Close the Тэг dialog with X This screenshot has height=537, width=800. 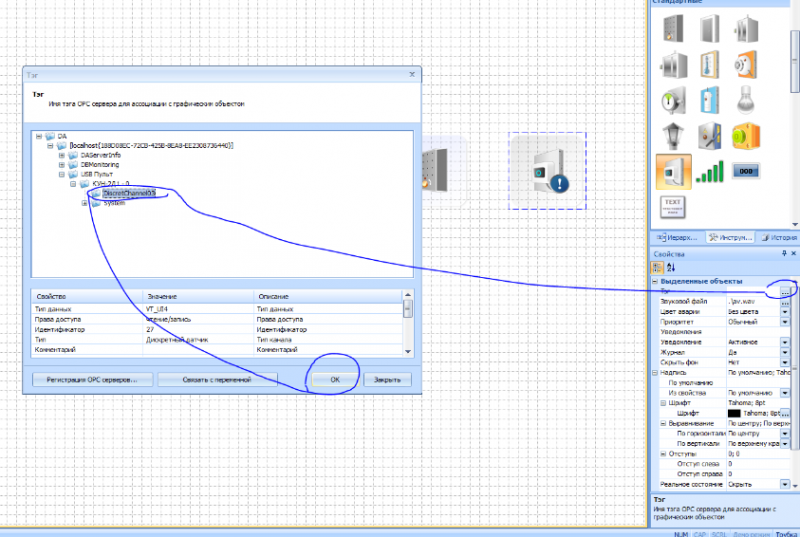click(412, 74)
